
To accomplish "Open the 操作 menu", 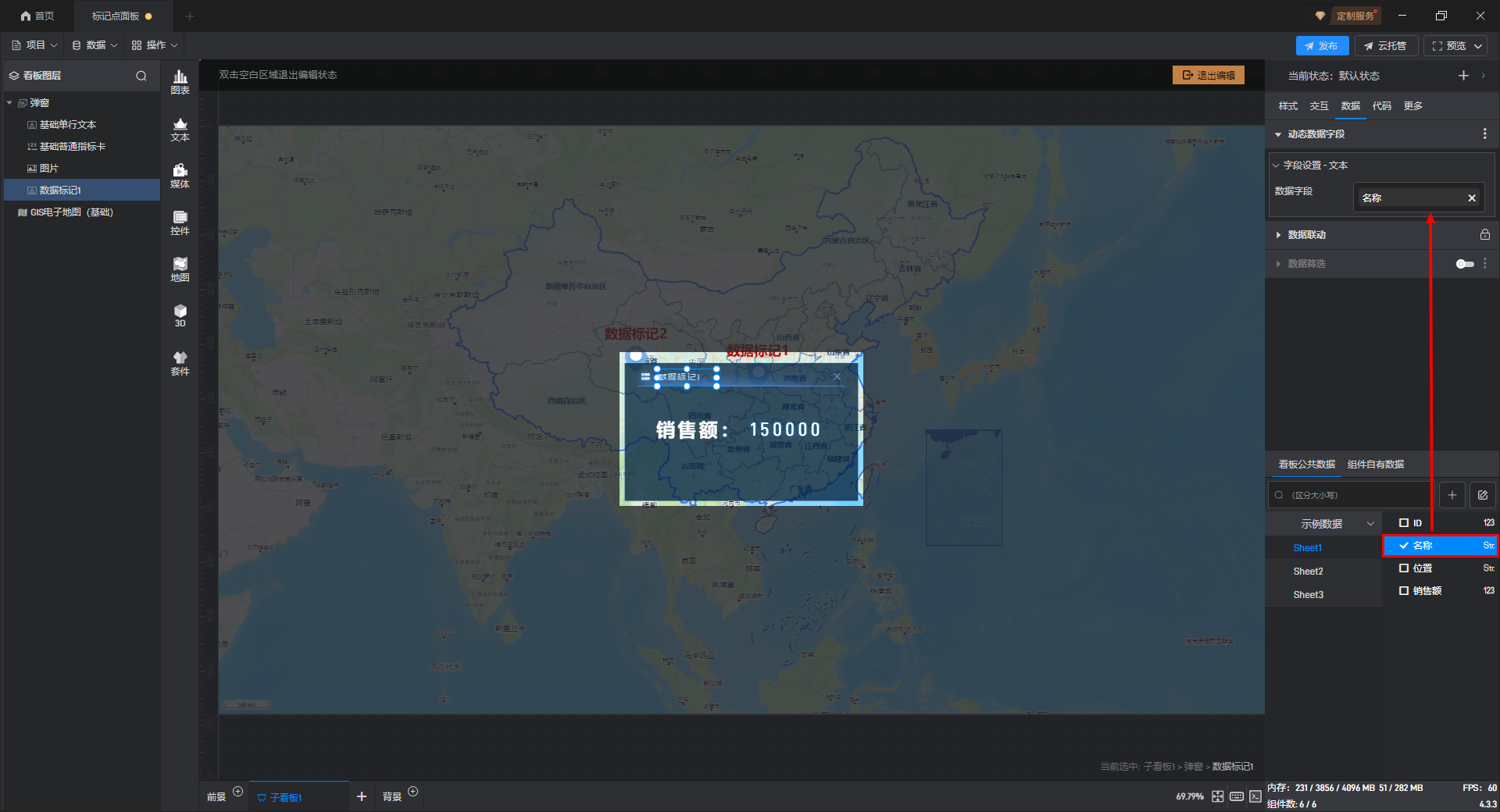I will click(155, 45).
